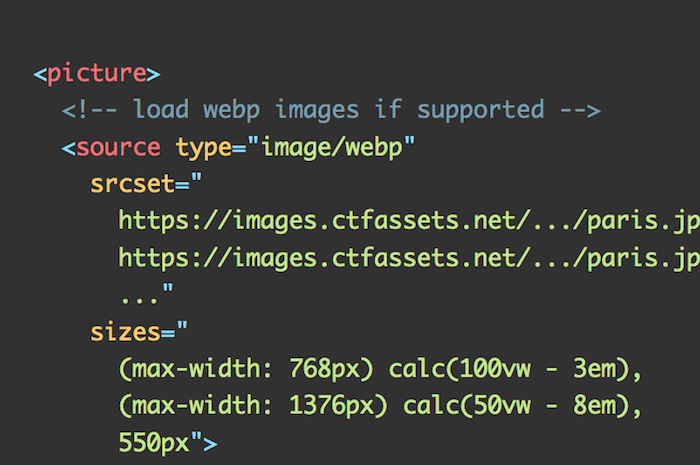Click the type attribute name
This screenshot has width=700, height=465.
[x=204, y=148]
